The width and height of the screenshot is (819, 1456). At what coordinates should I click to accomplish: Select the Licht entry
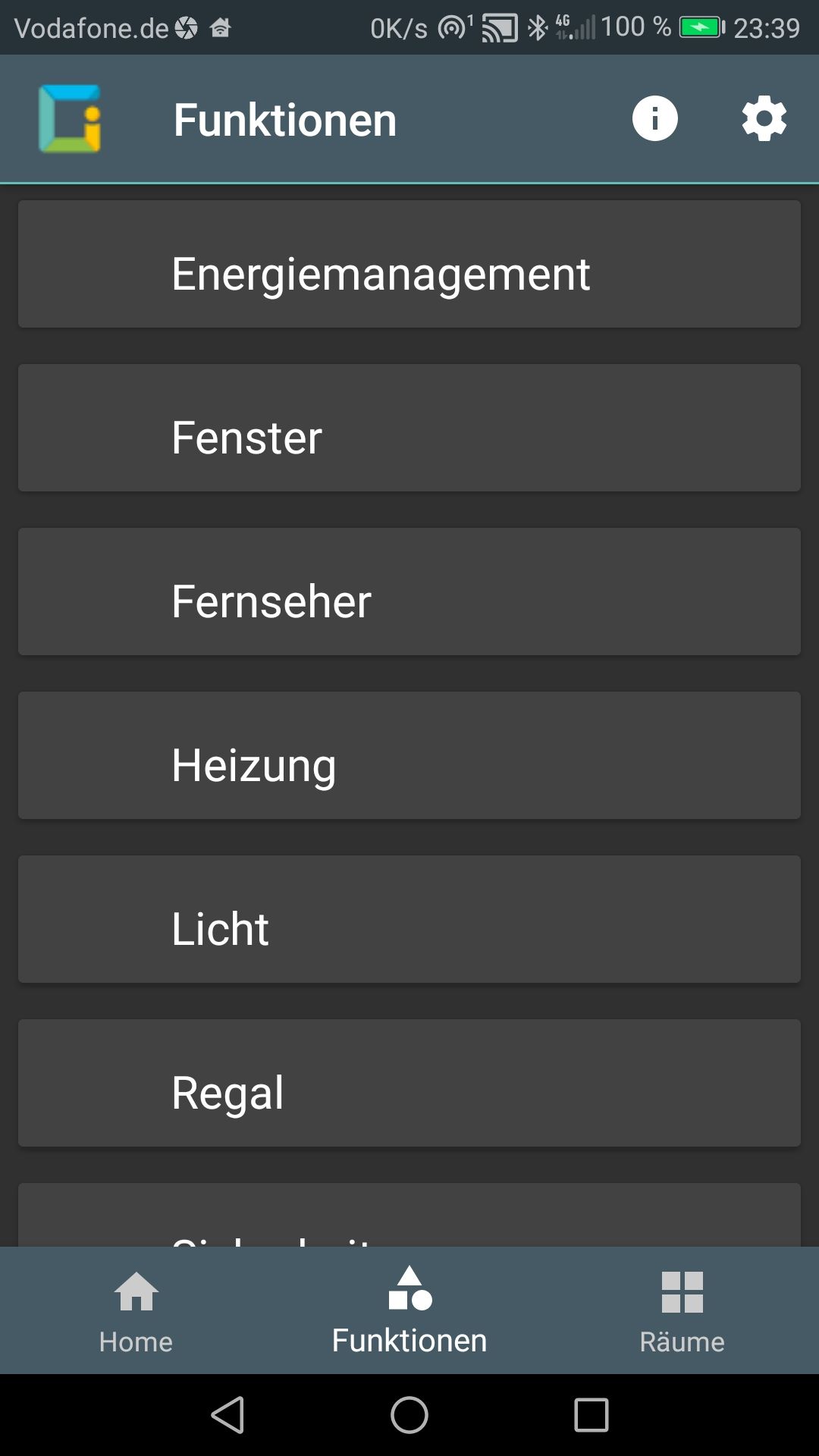409,919
